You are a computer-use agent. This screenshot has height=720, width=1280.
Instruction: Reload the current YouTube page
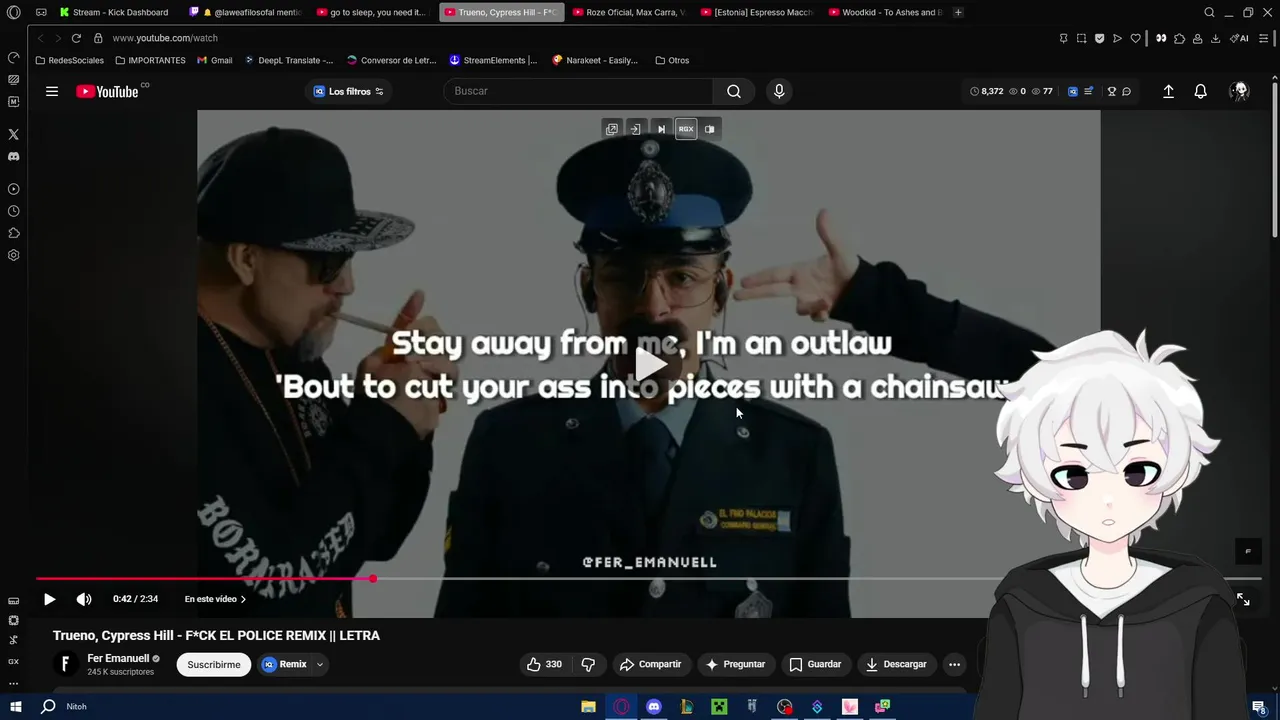(x=76, y=38)
